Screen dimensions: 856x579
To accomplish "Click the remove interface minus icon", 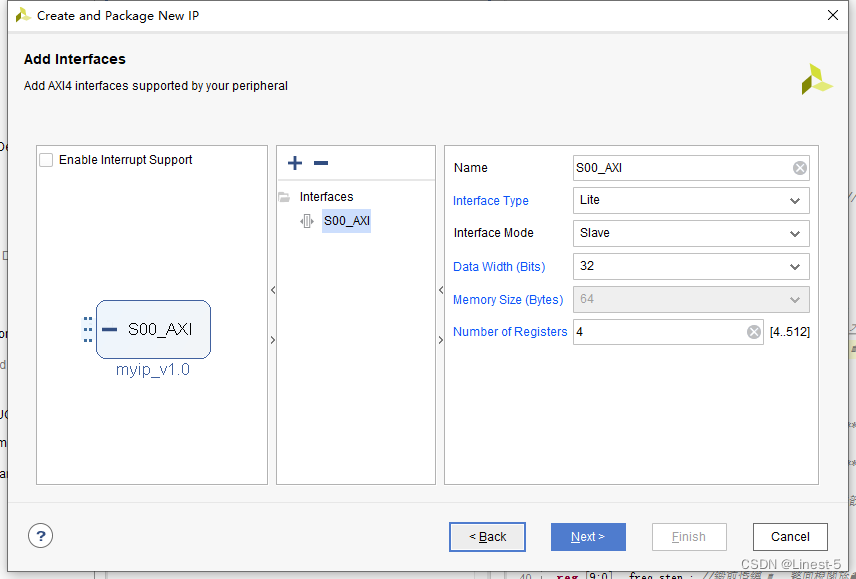I will tap(320, 163).
